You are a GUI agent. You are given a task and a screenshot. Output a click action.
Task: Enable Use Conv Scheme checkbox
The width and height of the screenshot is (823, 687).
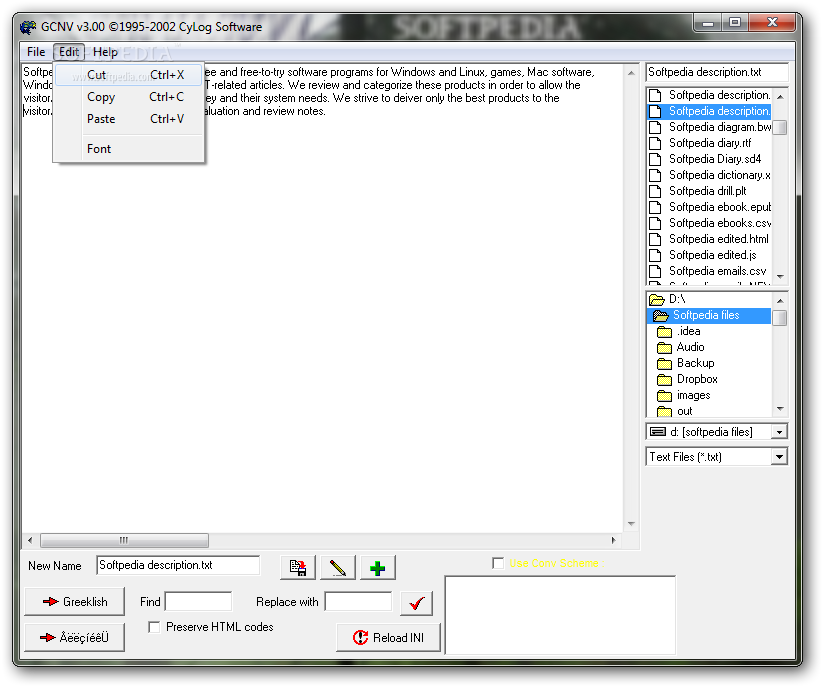(x=498, y=563)
